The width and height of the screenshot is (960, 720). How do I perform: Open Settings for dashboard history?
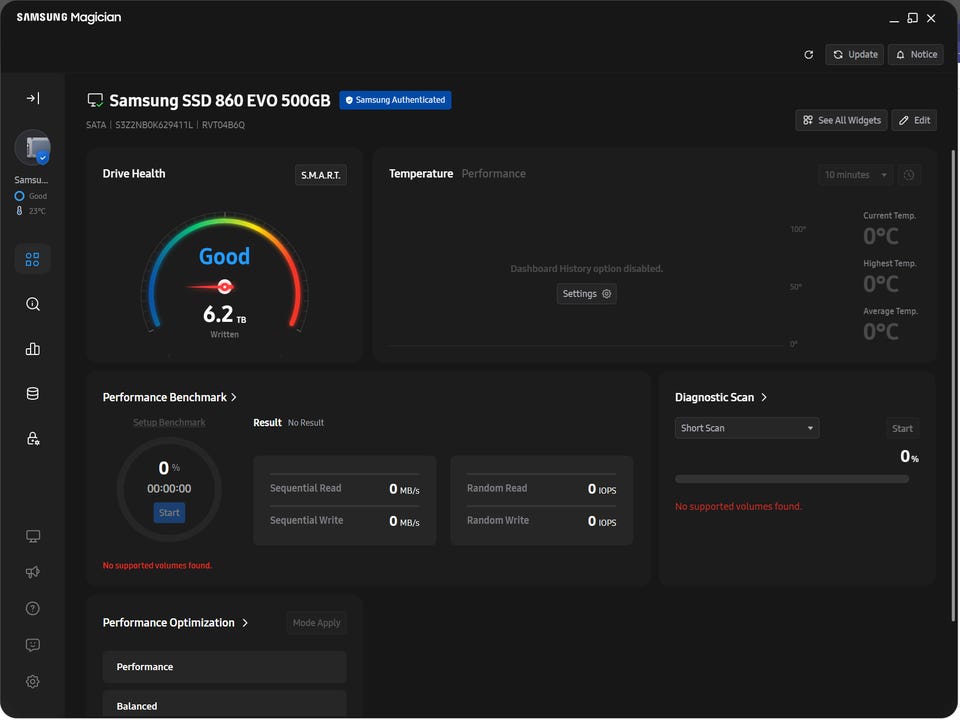pos(587,294)
